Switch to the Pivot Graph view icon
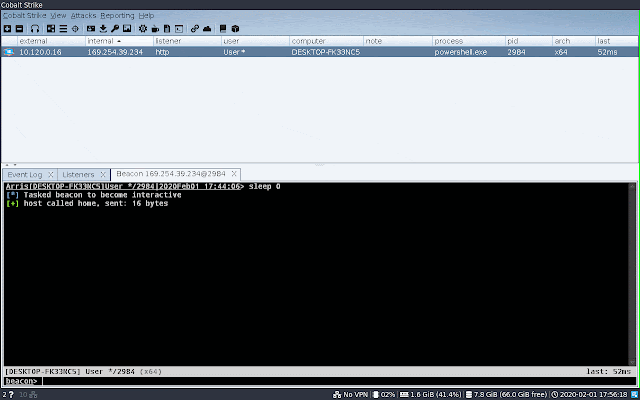Viewport: 640px width, 400px height. pos(51,29)
